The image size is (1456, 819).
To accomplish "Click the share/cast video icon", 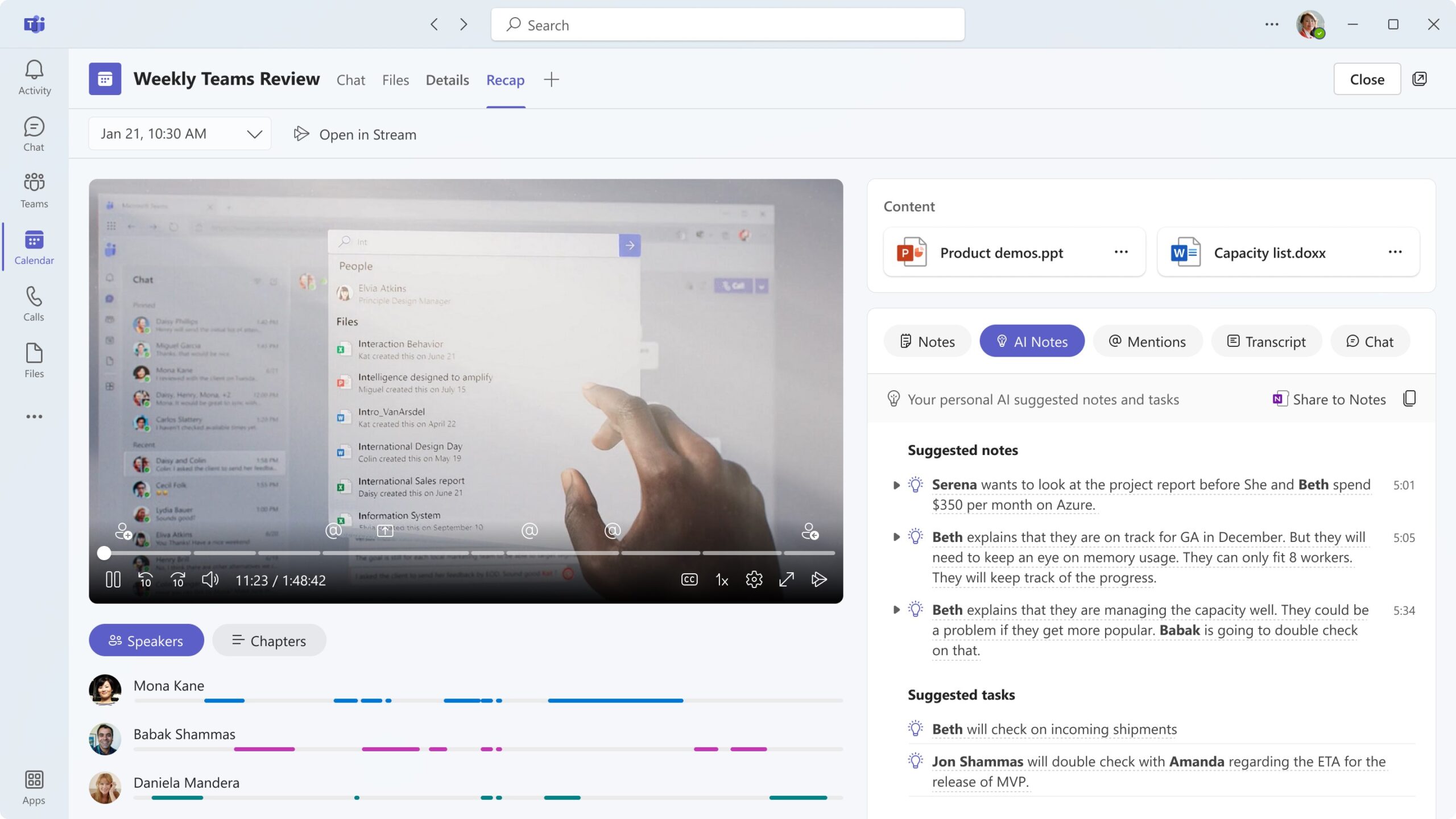I will [818, 580].
